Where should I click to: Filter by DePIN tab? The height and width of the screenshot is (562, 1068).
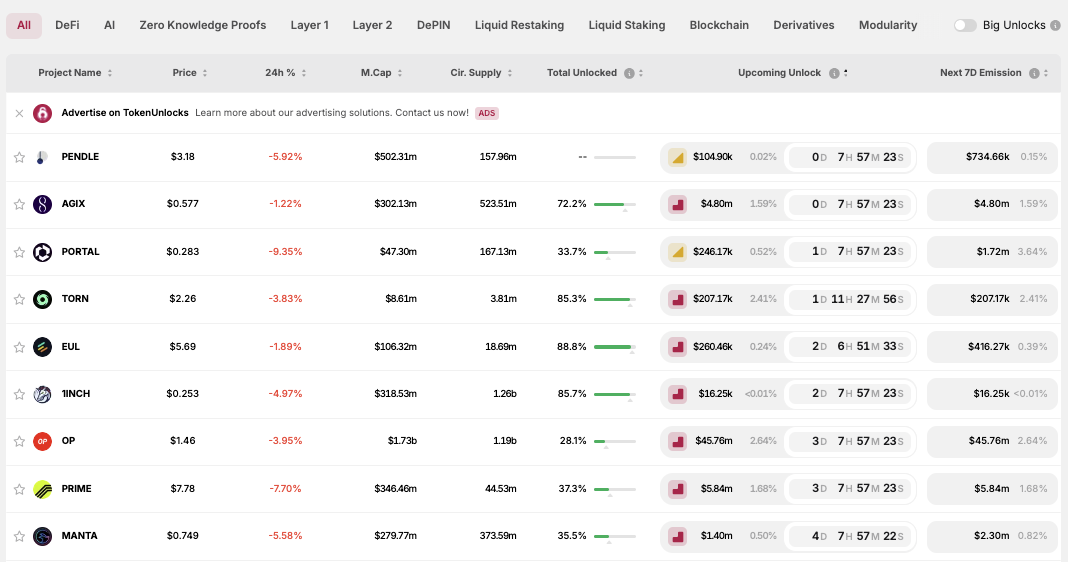(x=433, y=25)
